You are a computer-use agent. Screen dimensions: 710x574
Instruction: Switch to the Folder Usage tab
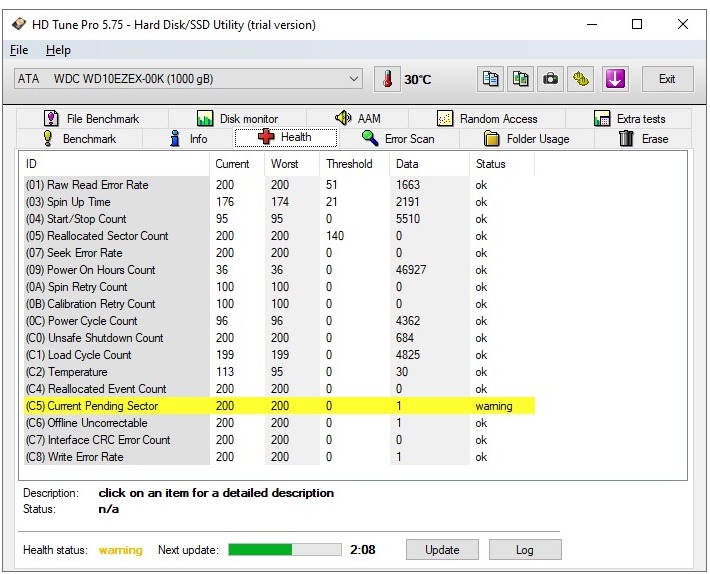coord(527,139)
